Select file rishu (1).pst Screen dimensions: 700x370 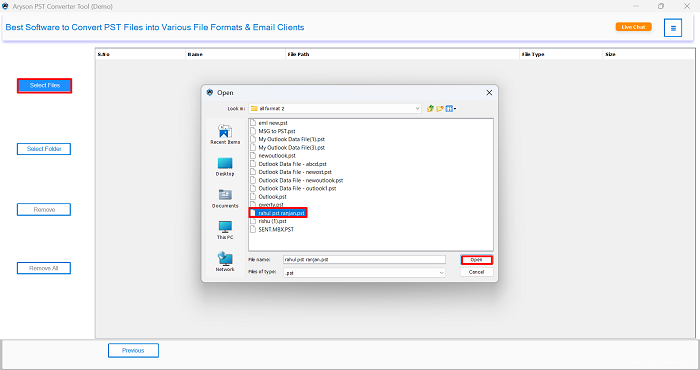268,221
